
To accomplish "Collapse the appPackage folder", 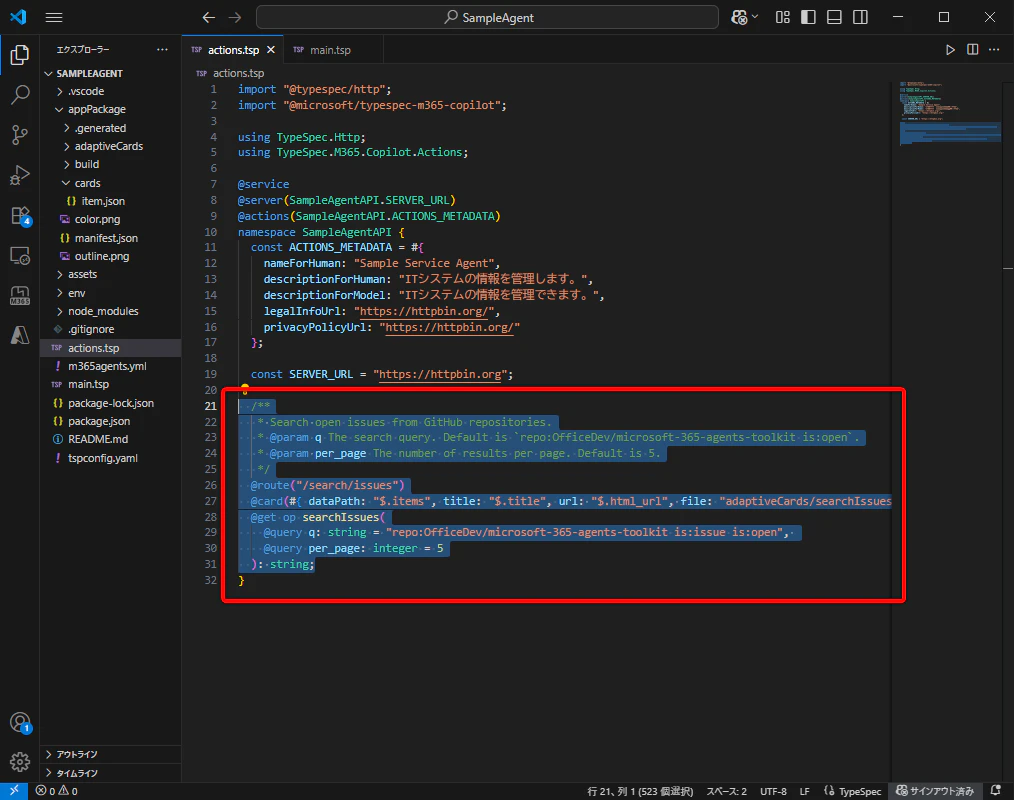I will point(96,109).
